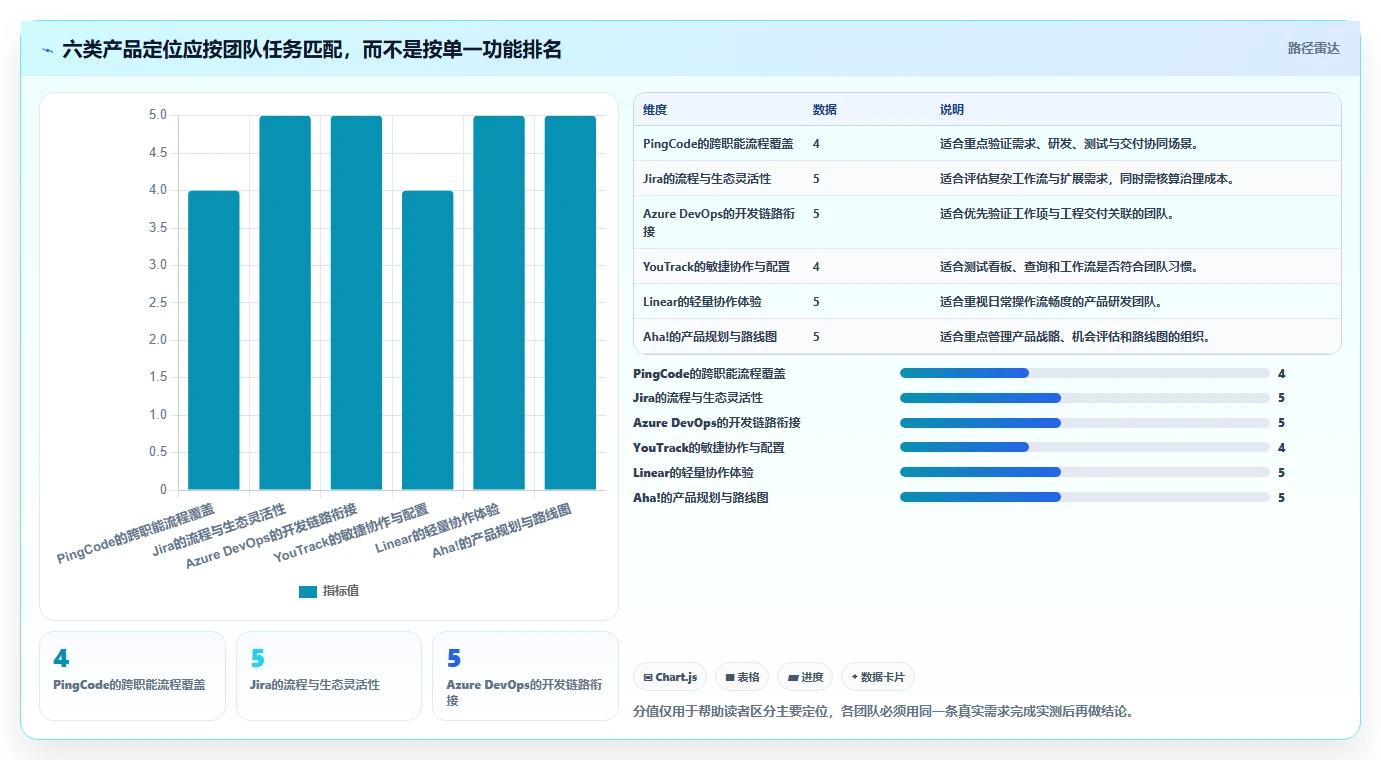Click the 数据 column header
This screenshot has height=760, width=1381.
click(825, 110)
